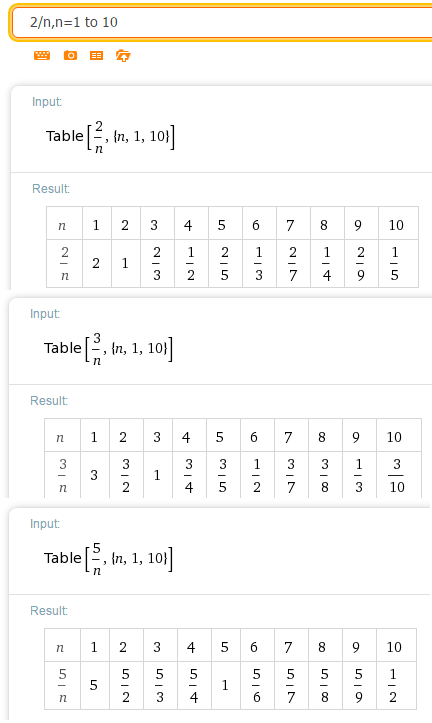
Task: Select the 3/10 fraction cell
Action: [398, 475]
